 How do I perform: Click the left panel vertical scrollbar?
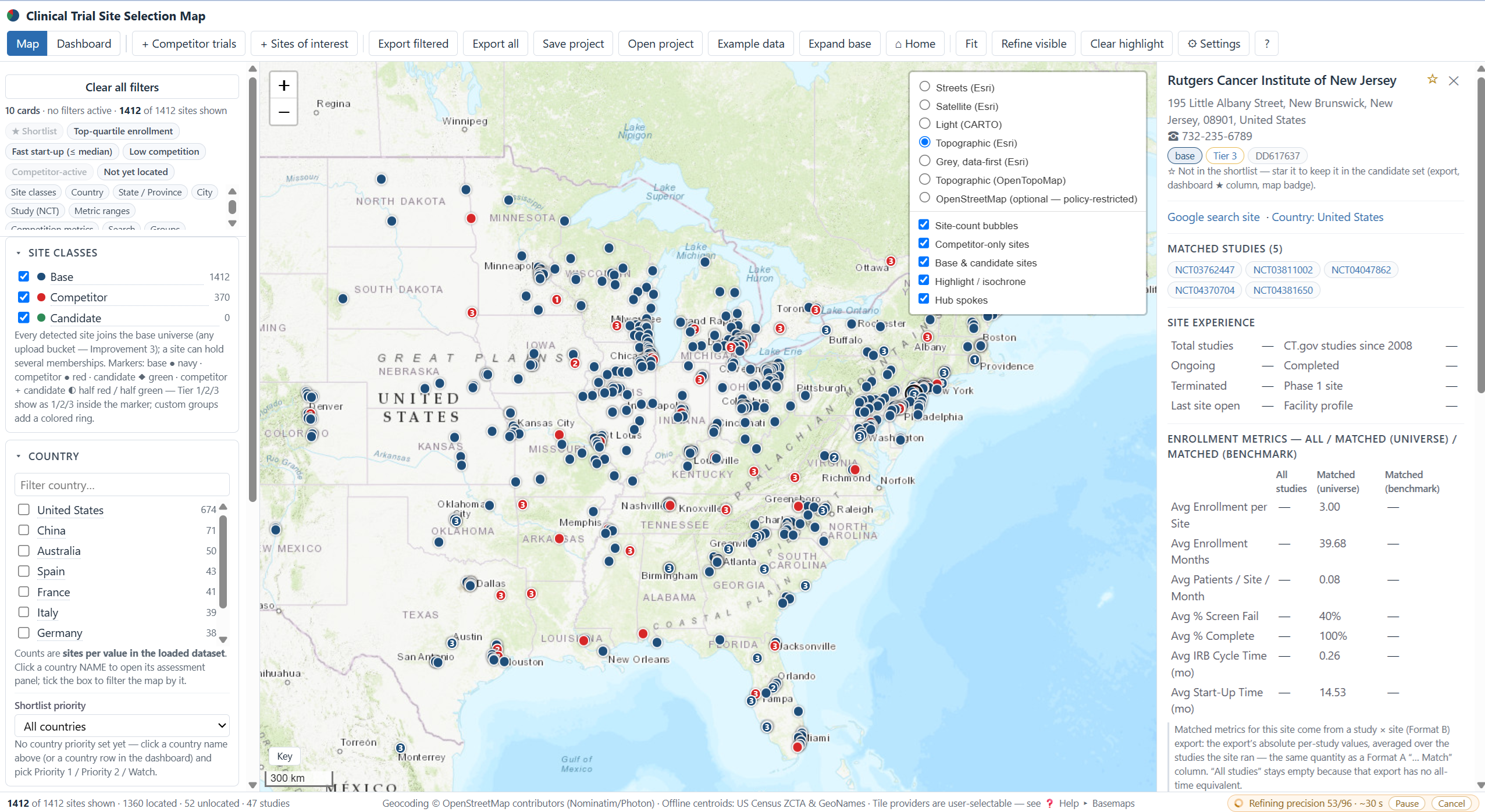point(252,291)
